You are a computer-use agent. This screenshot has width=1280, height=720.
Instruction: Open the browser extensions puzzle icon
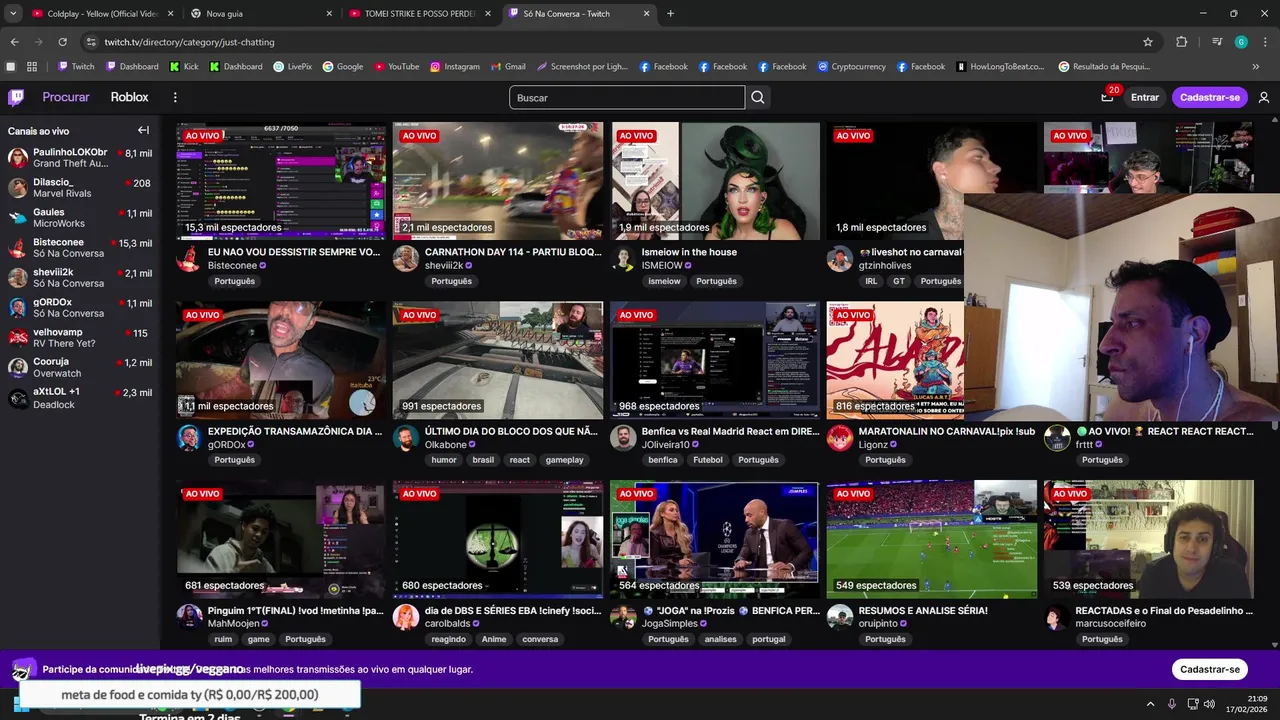point(1182,42)
